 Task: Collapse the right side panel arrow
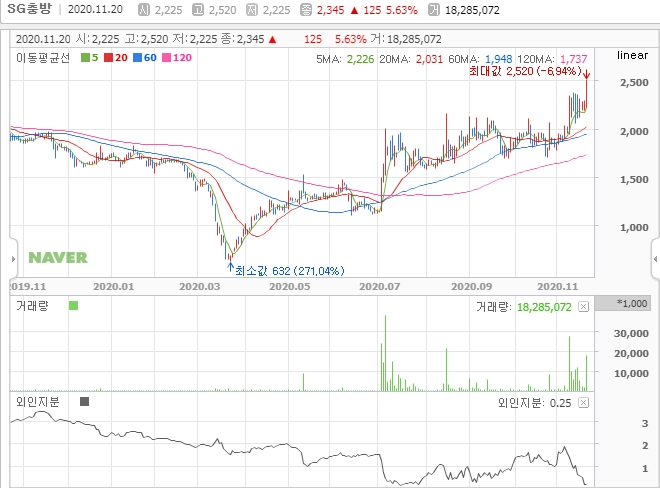pyautogui.click(x=655, y=259)
